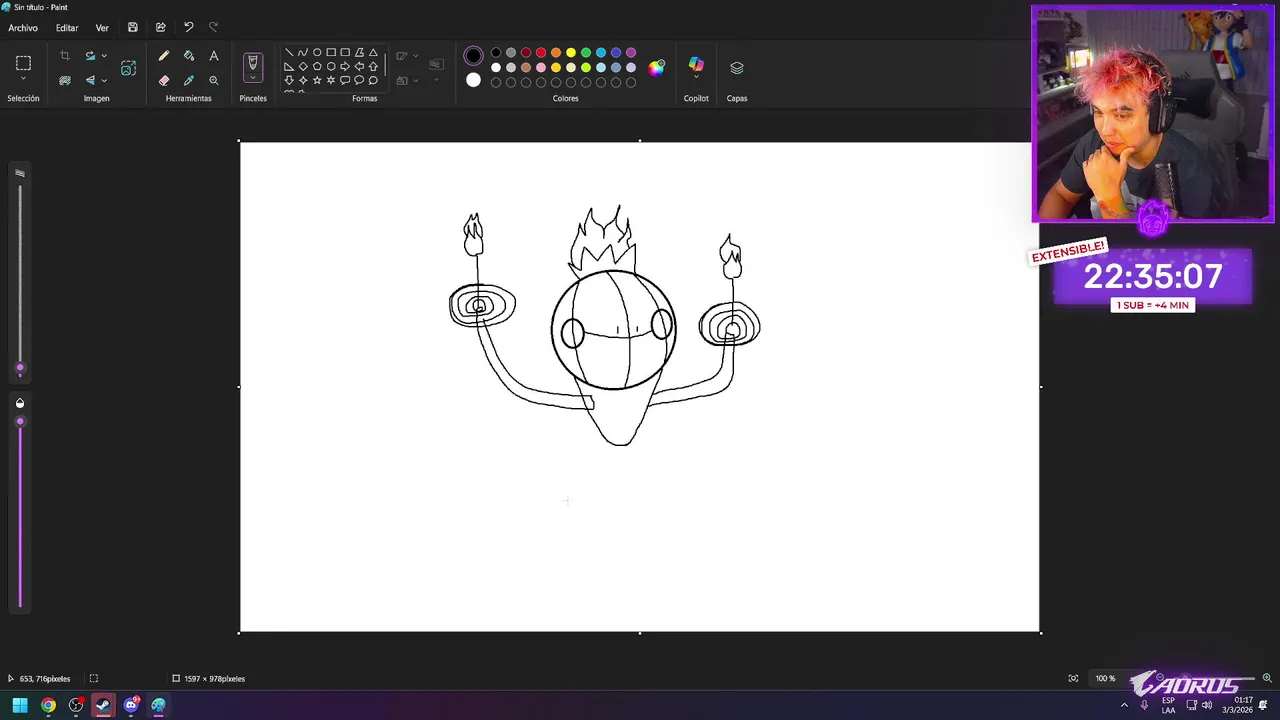1280x720 pixels.
Task: Pick the purple color swatch
Action: tap(631, 53)
